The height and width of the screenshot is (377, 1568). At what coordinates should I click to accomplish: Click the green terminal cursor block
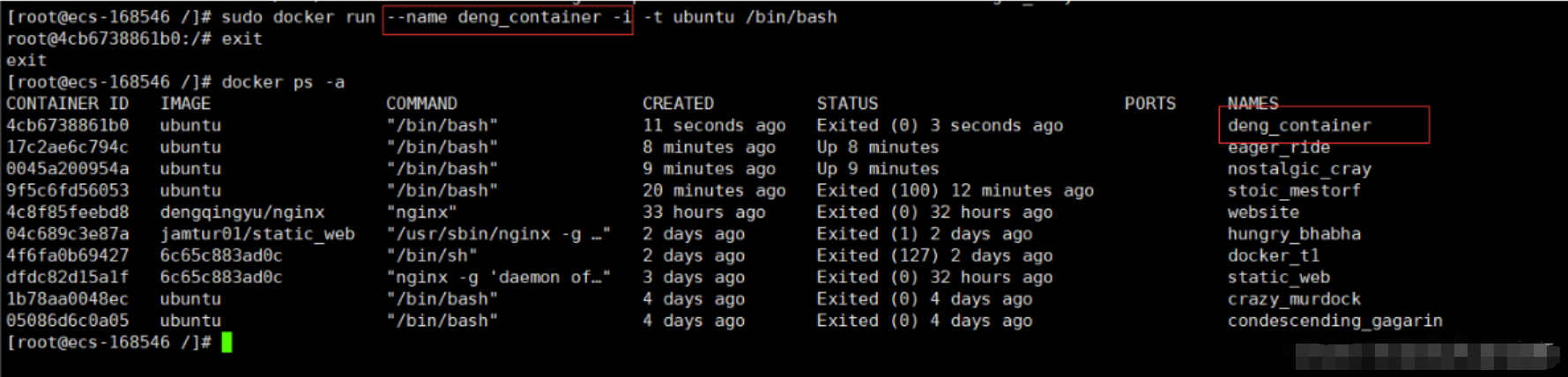tap(227, 343)
